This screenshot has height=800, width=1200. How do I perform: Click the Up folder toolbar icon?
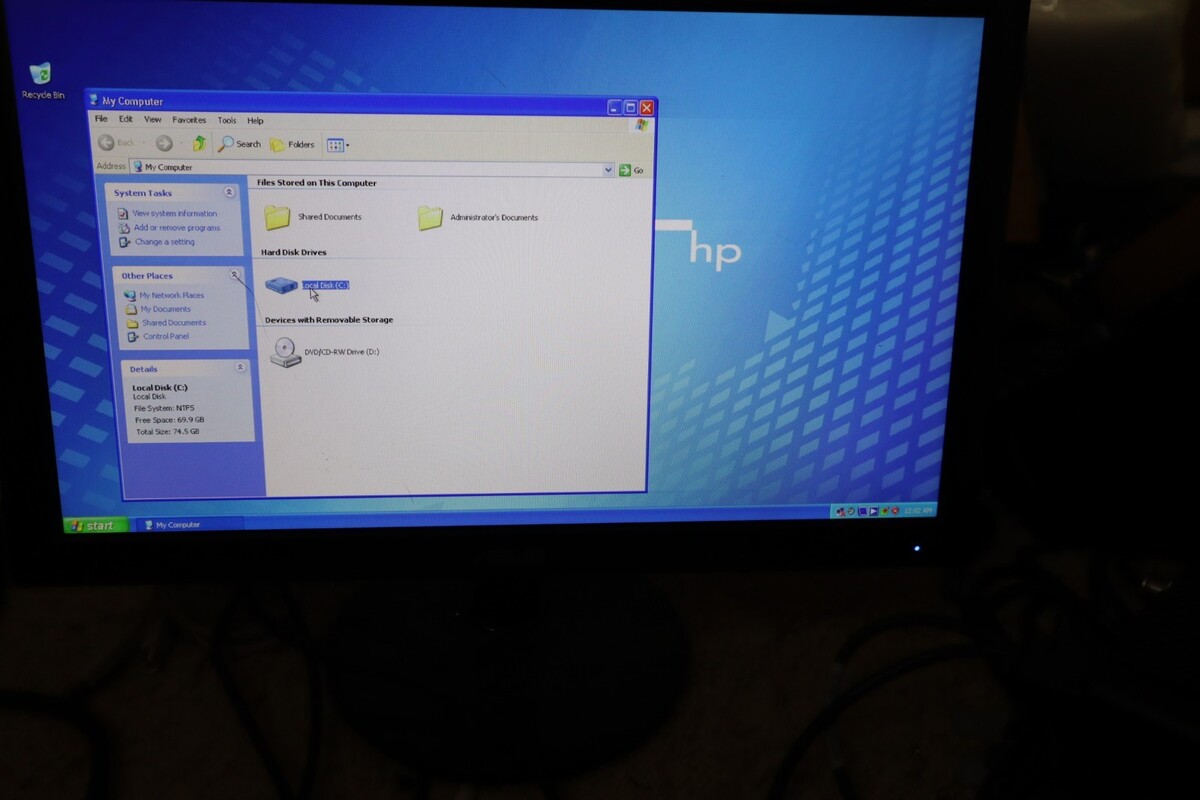[200, 144]
